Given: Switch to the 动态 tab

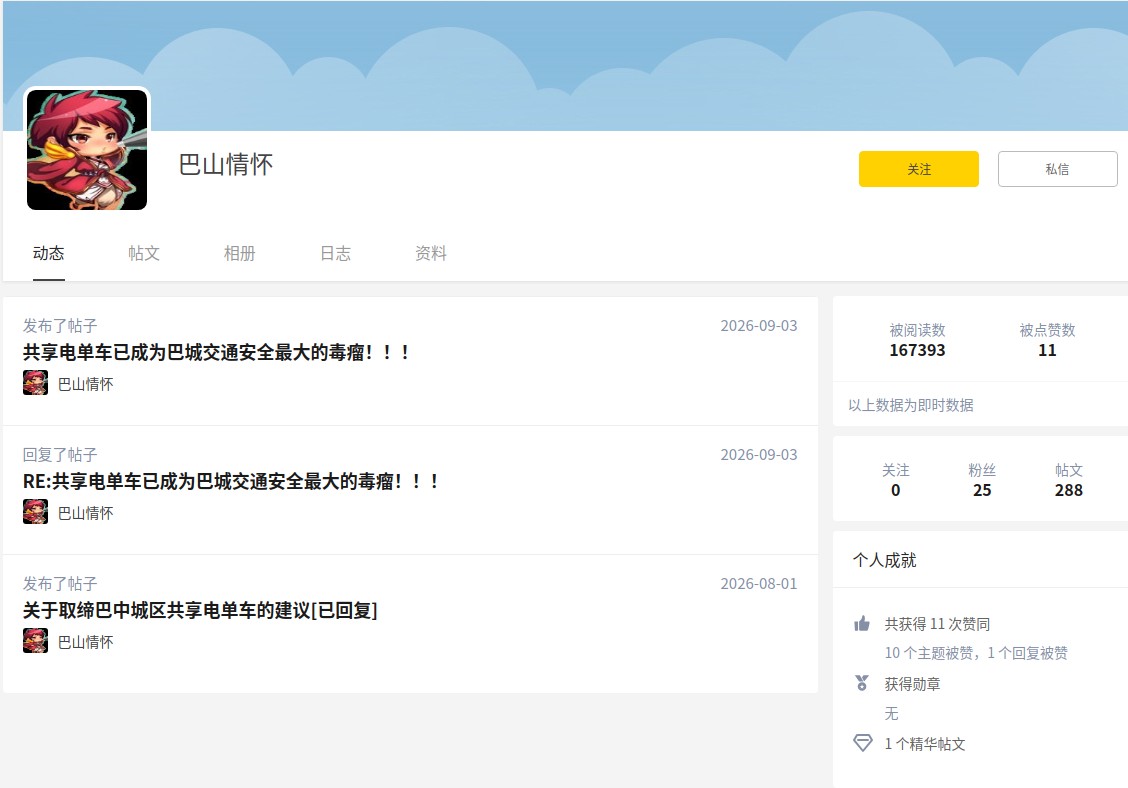Looking at the screenshot, I should pyautogui.click(x=48, y=253).
